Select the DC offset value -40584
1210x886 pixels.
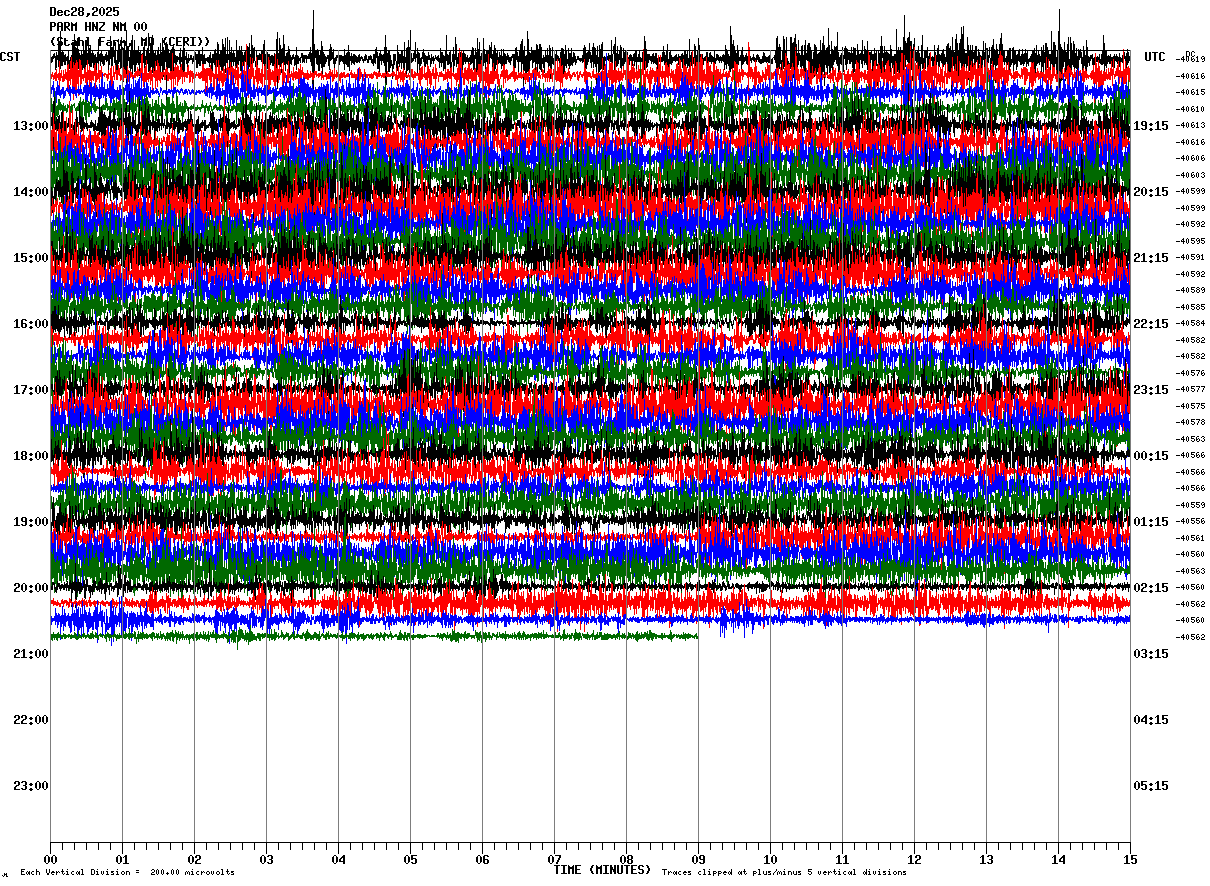point(1191,323)
